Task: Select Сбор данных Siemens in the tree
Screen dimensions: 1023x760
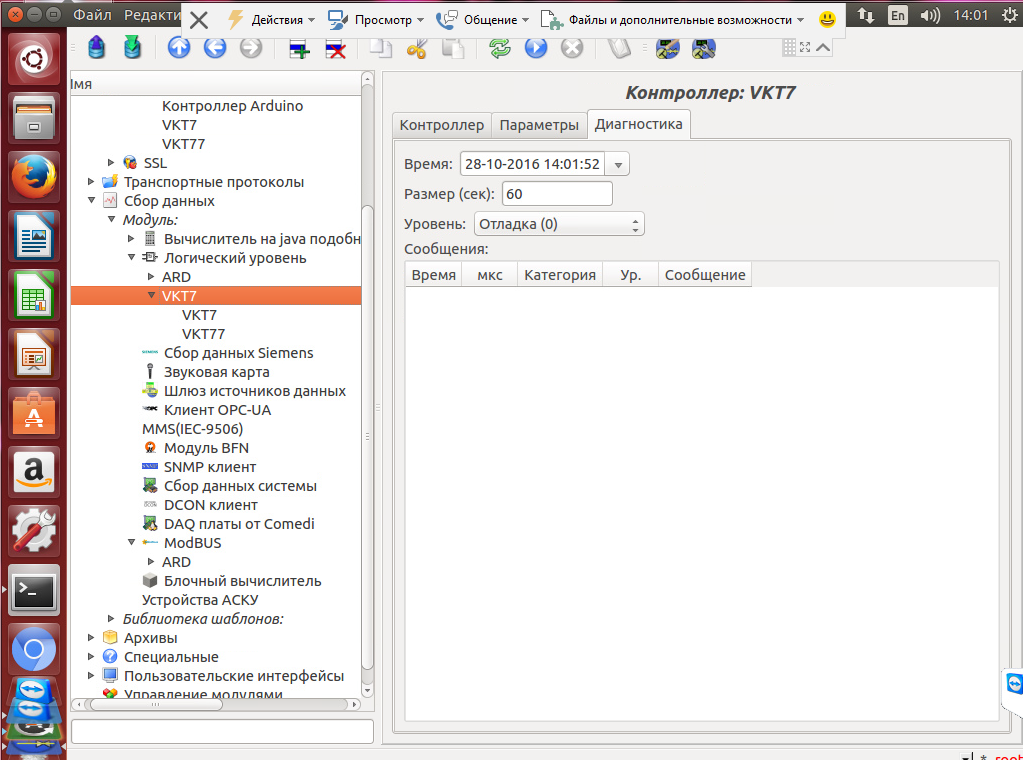Action: pyautogui.click(x=238, y=353)
